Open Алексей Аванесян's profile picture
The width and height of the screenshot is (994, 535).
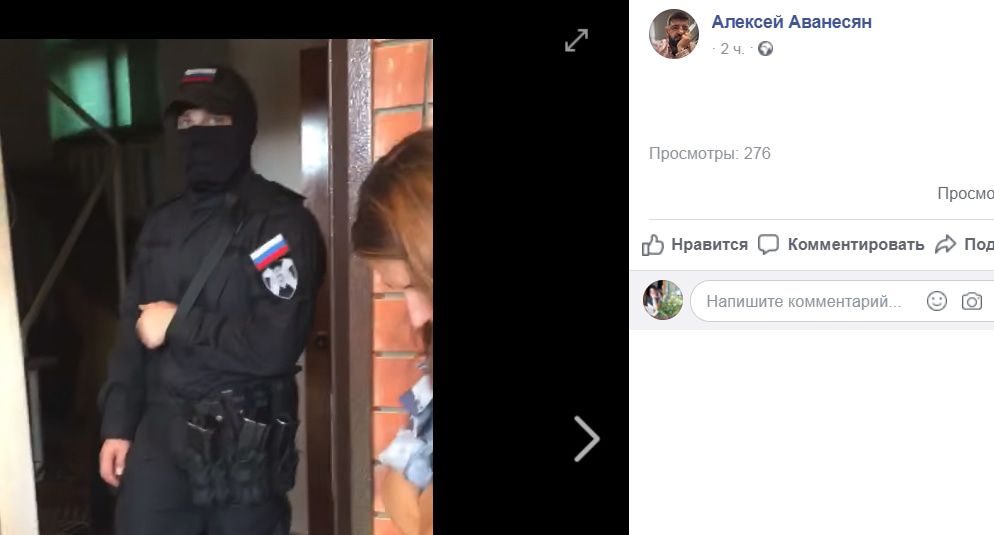(x=674, y=34)
